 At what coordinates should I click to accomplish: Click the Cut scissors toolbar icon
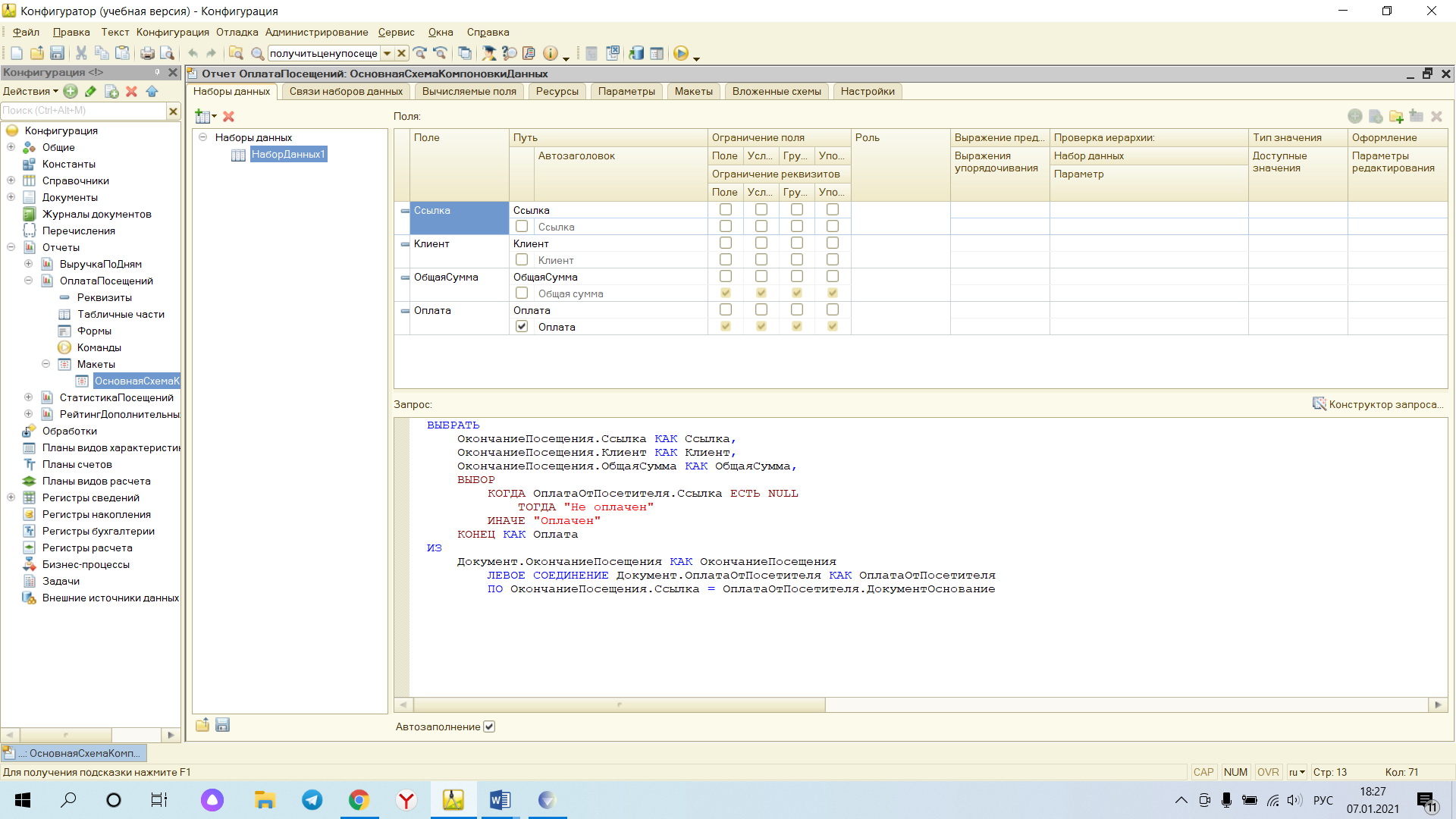(x=81, y=53)
